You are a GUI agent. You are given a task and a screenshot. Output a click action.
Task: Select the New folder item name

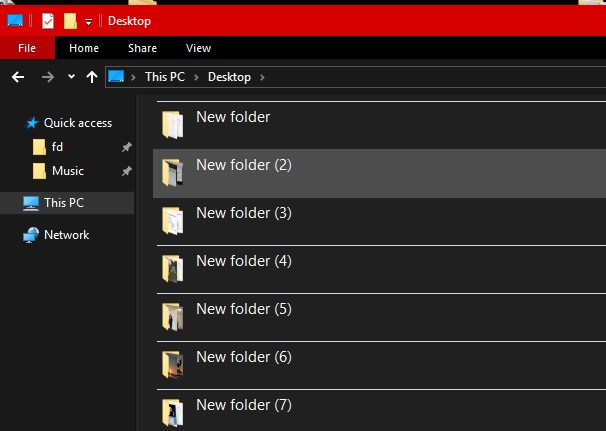click(233, 117)
